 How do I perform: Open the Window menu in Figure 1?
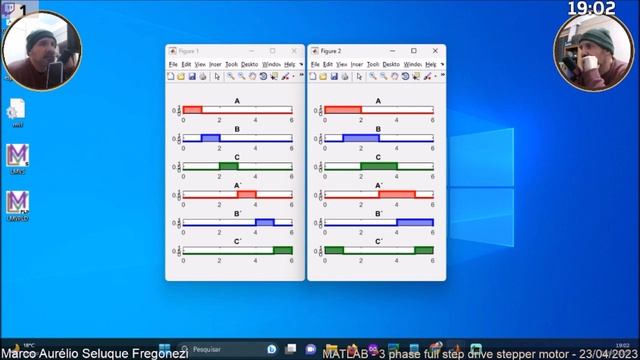pyautogui.click(x=271, y=64)
